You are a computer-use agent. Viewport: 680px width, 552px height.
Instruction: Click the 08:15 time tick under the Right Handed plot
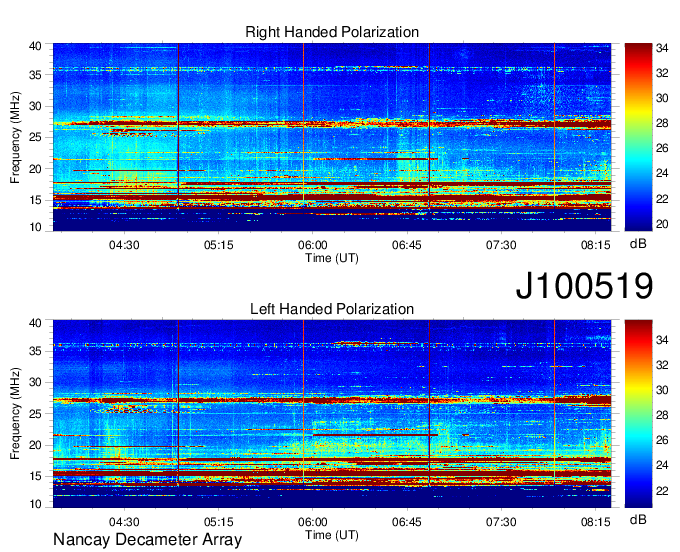[x=595, y=245]
